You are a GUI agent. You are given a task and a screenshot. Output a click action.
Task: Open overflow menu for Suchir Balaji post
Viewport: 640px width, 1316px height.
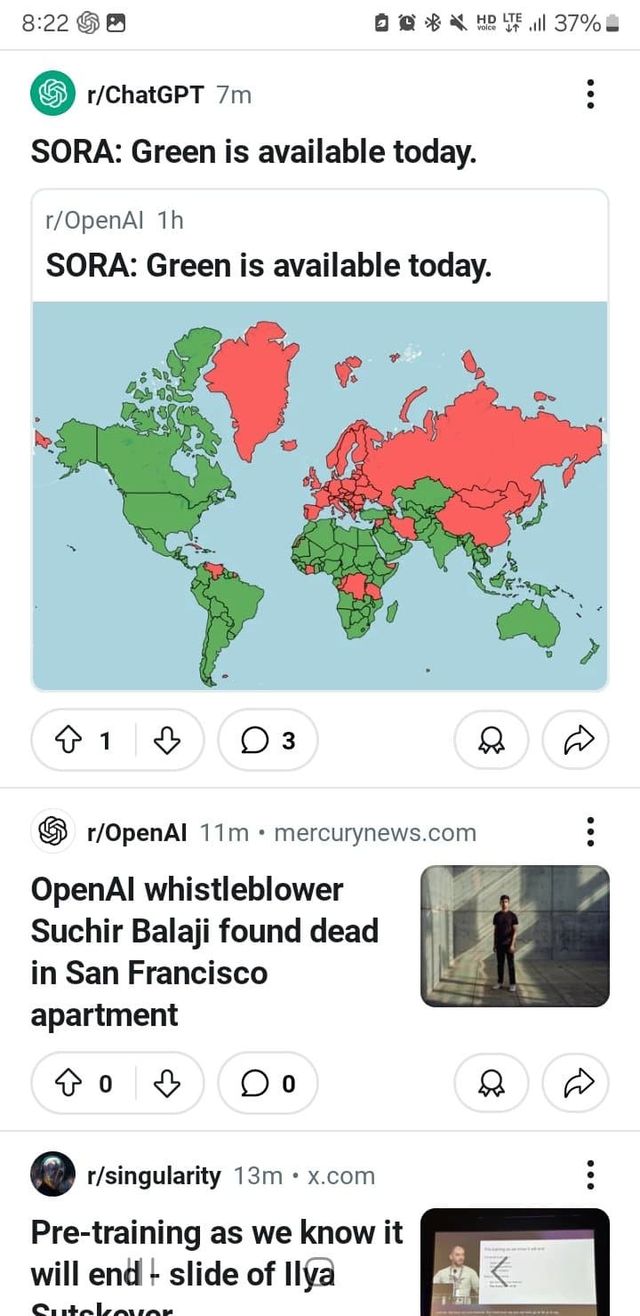591,832
